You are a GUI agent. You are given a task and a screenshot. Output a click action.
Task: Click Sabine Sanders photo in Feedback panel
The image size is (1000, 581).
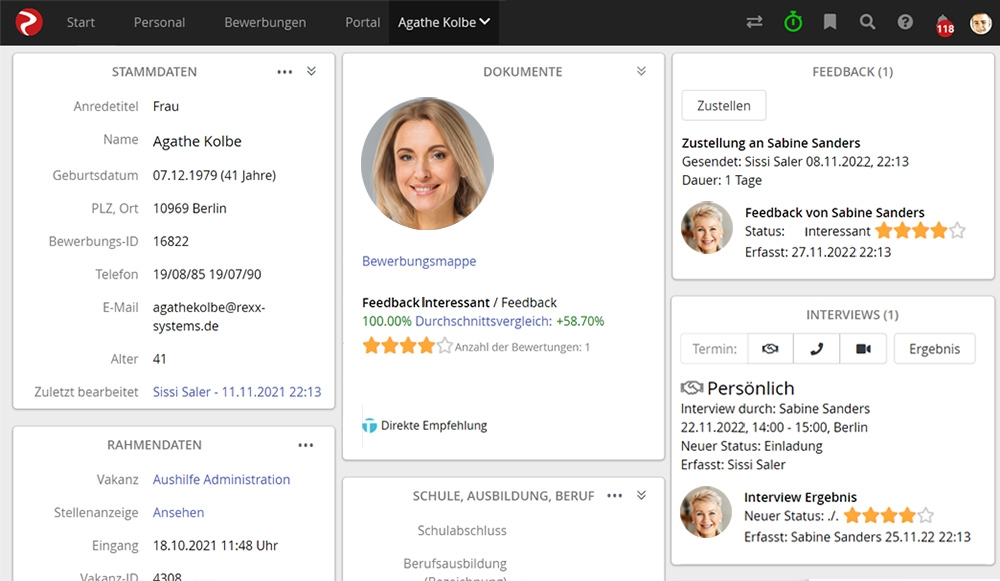click(x=707, y=228)
